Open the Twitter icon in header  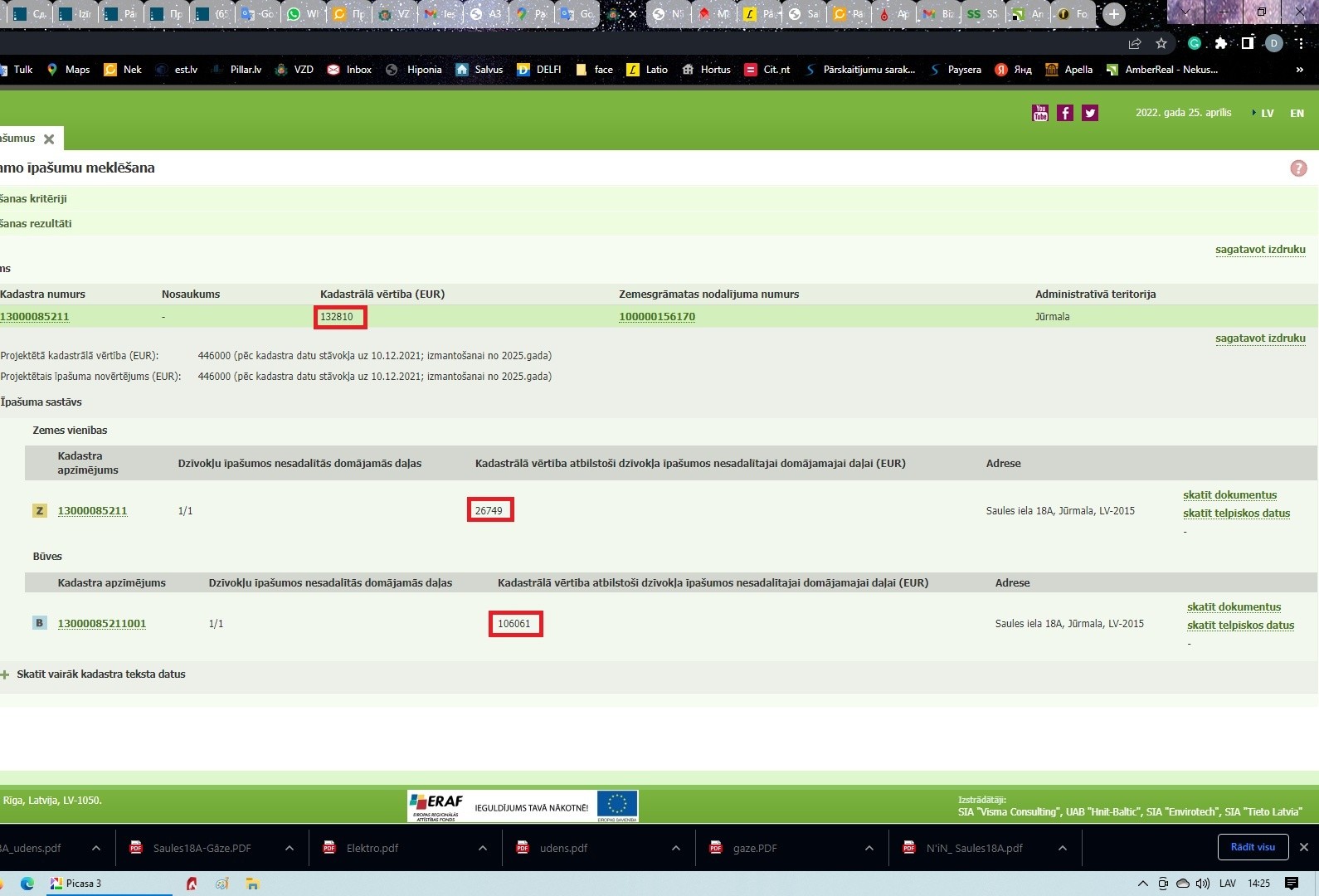(1090, 113)
